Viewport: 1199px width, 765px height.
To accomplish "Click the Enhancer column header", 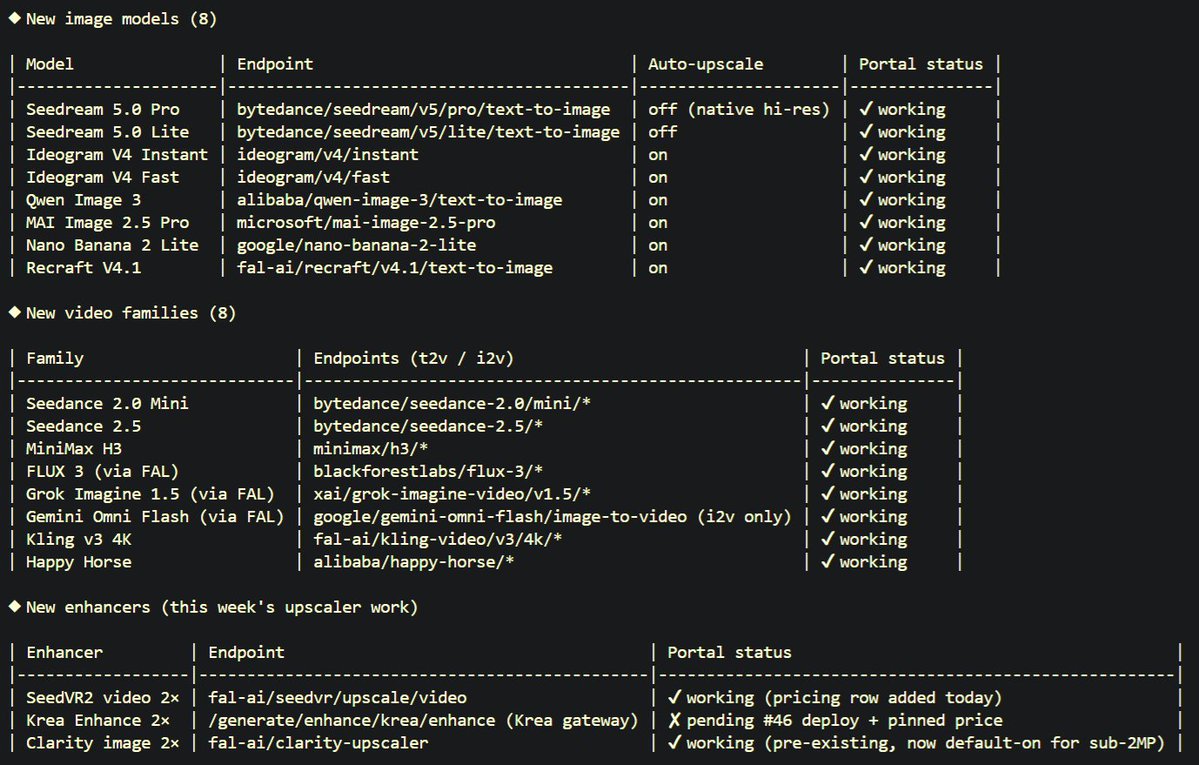I will click(x=64, y=653).
